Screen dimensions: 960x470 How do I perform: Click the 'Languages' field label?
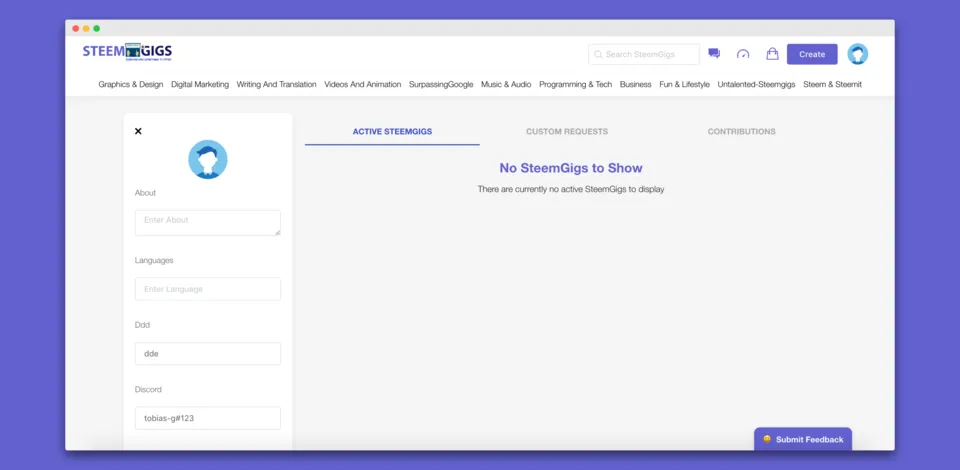154,260
